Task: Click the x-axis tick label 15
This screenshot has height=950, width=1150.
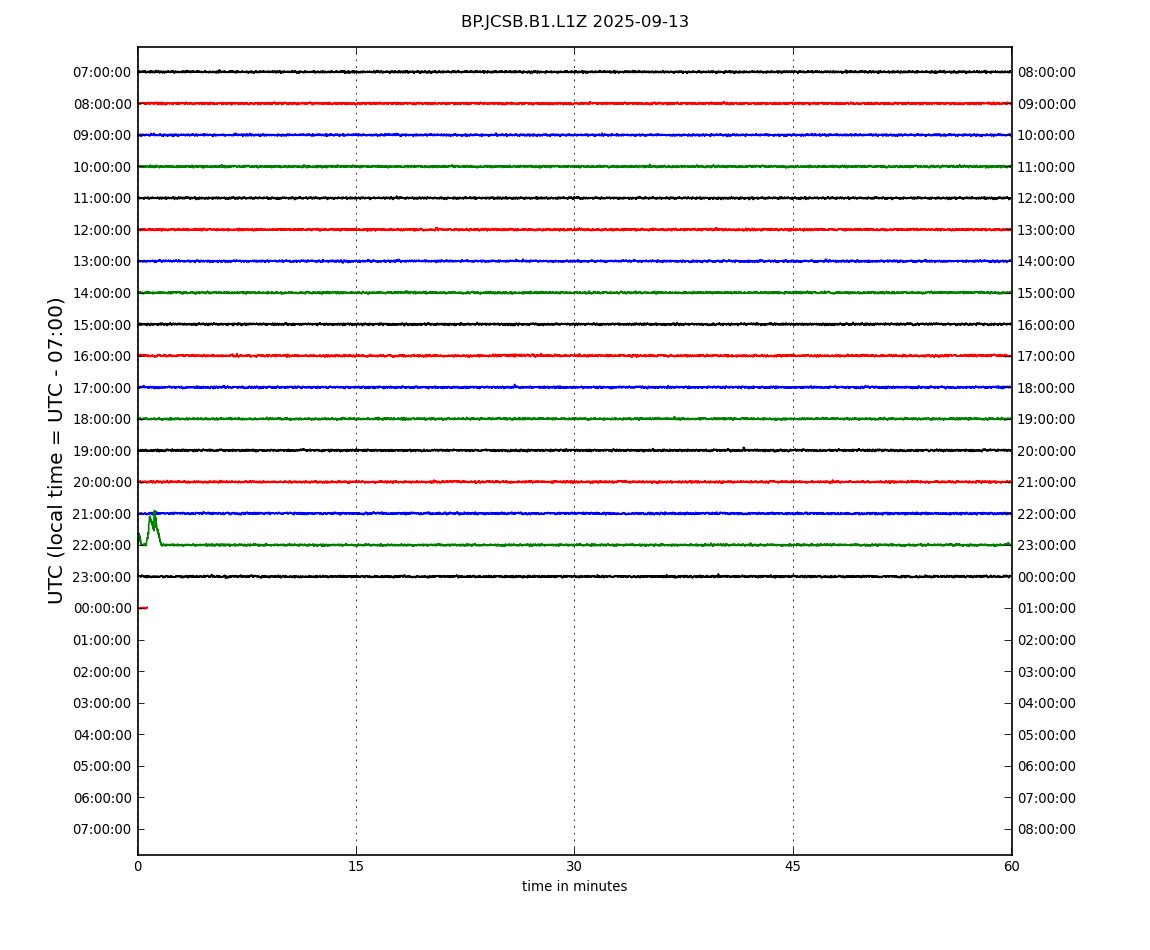Action: click(x=356, y=866)
